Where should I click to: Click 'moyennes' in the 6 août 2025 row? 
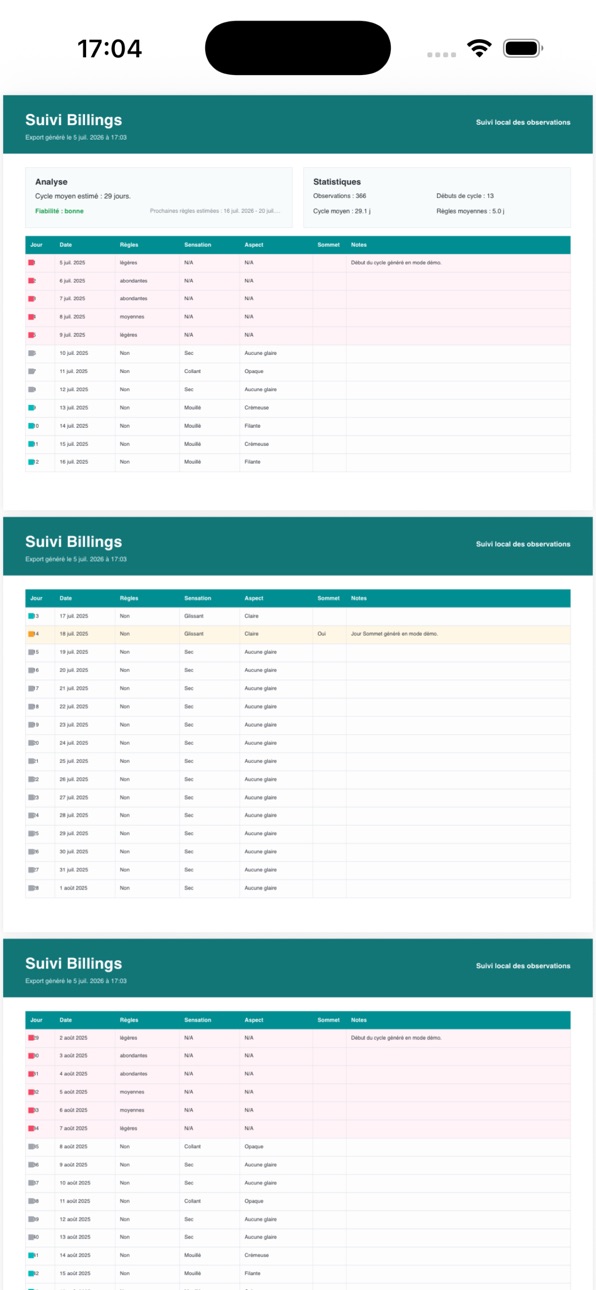pos(131,1110)
